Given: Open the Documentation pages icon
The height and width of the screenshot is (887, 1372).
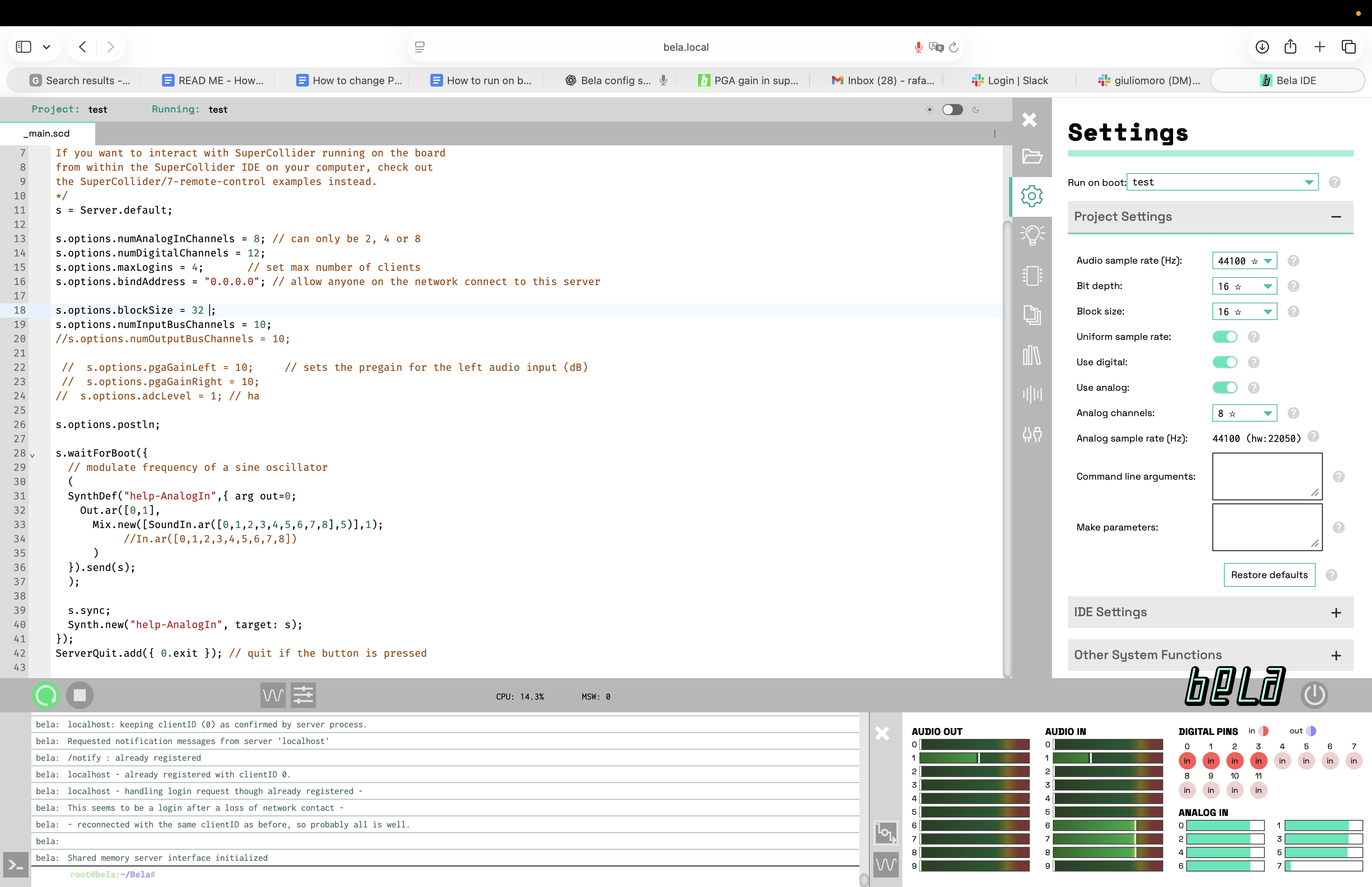Looking at the screenshot, I should 1032,314.
